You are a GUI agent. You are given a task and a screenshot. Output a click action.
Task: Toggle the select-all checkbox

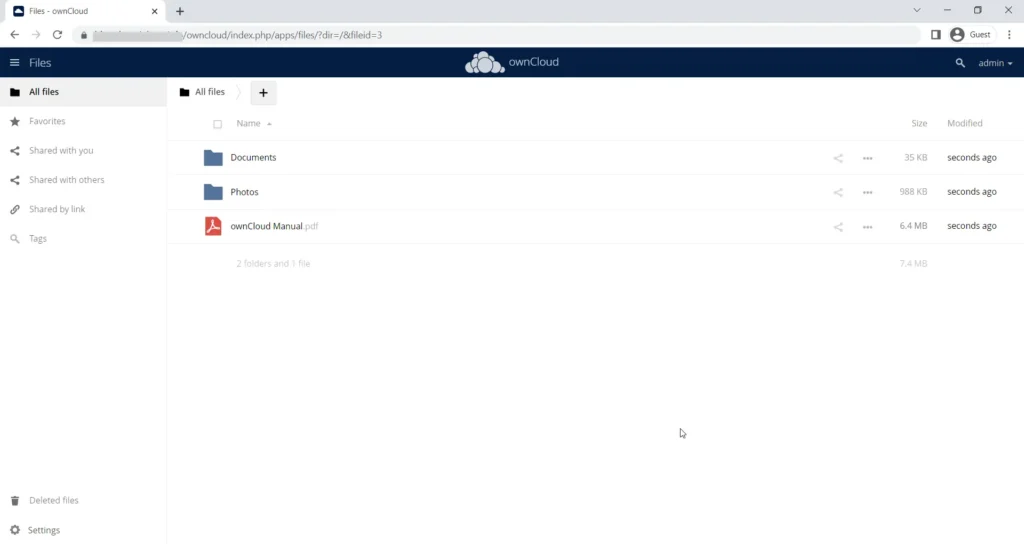[217, 124]
